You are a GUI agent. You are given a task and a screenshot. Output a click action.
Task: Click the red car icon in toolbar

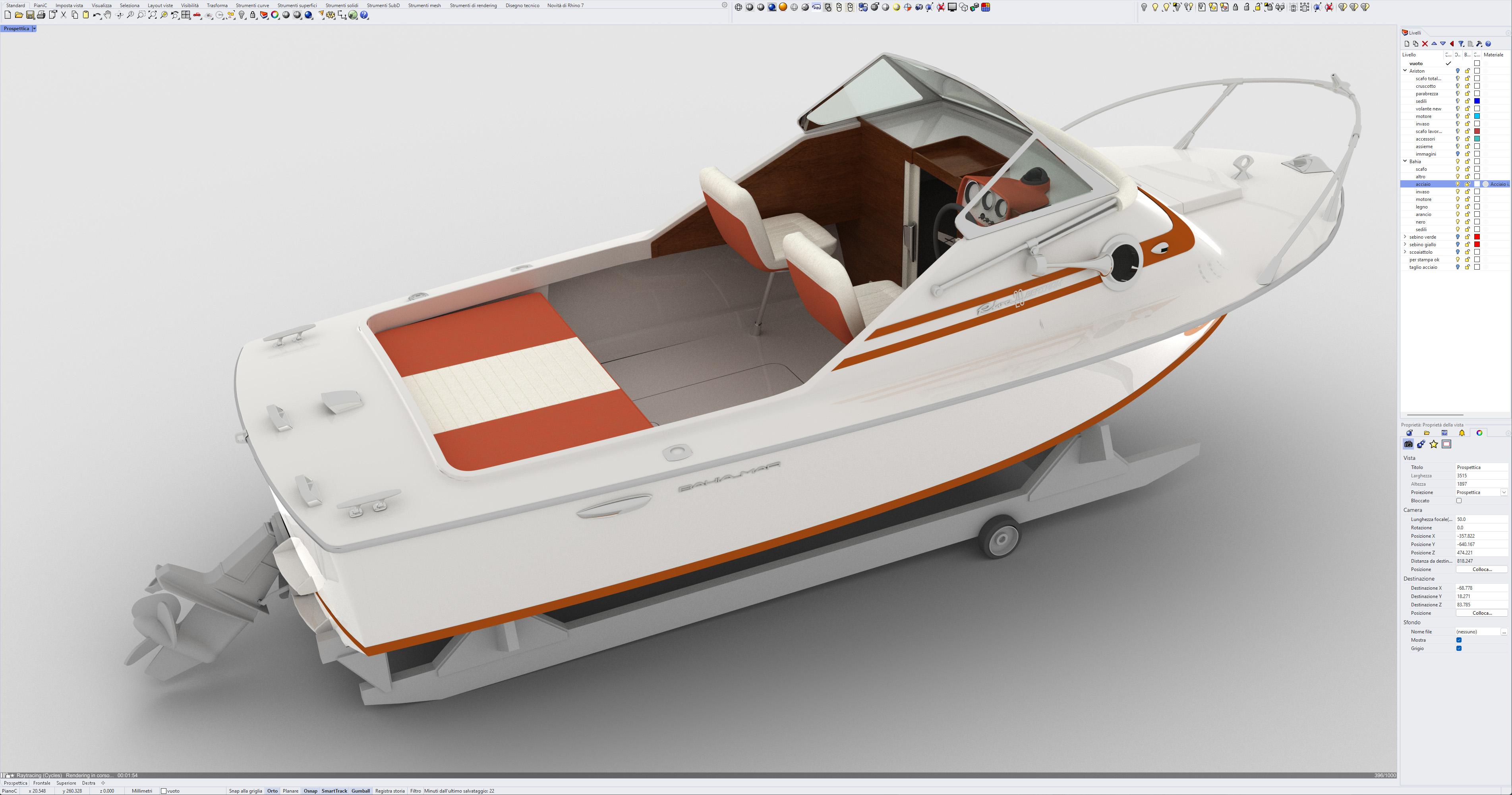point(197,15)
